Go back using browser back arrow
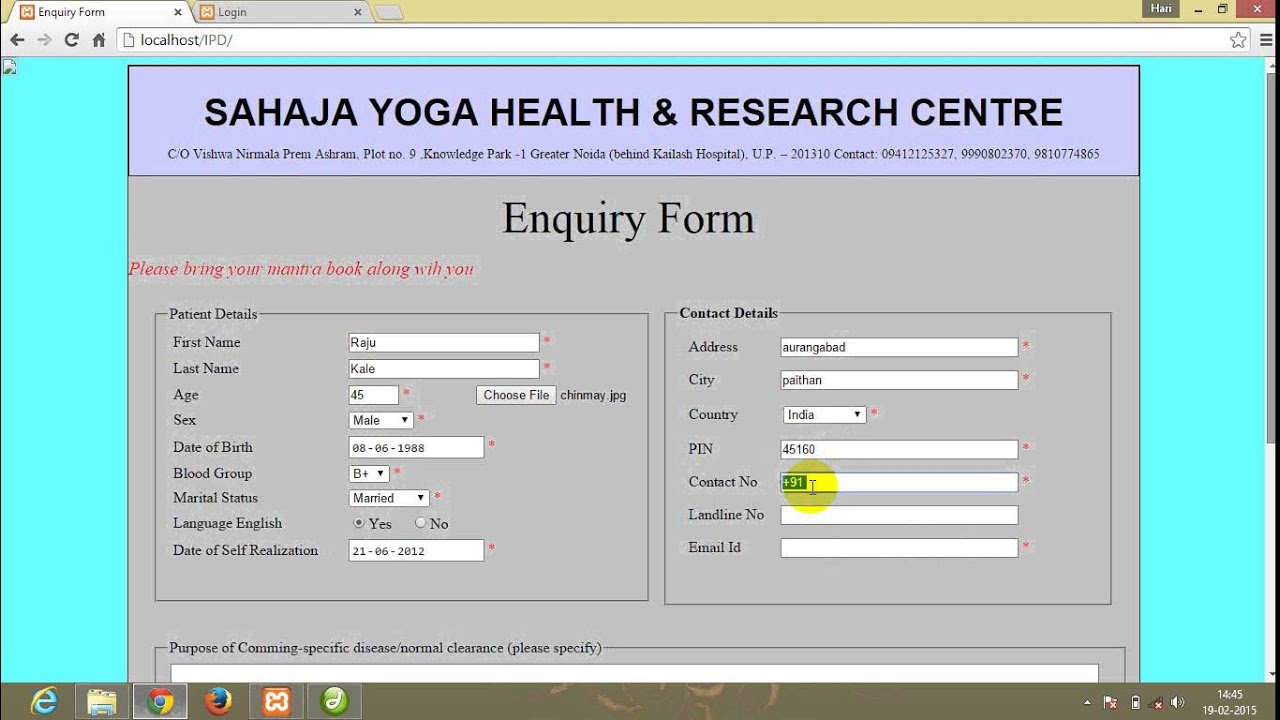The height and width of the screenshot is (720, 1280). (17, 40)
